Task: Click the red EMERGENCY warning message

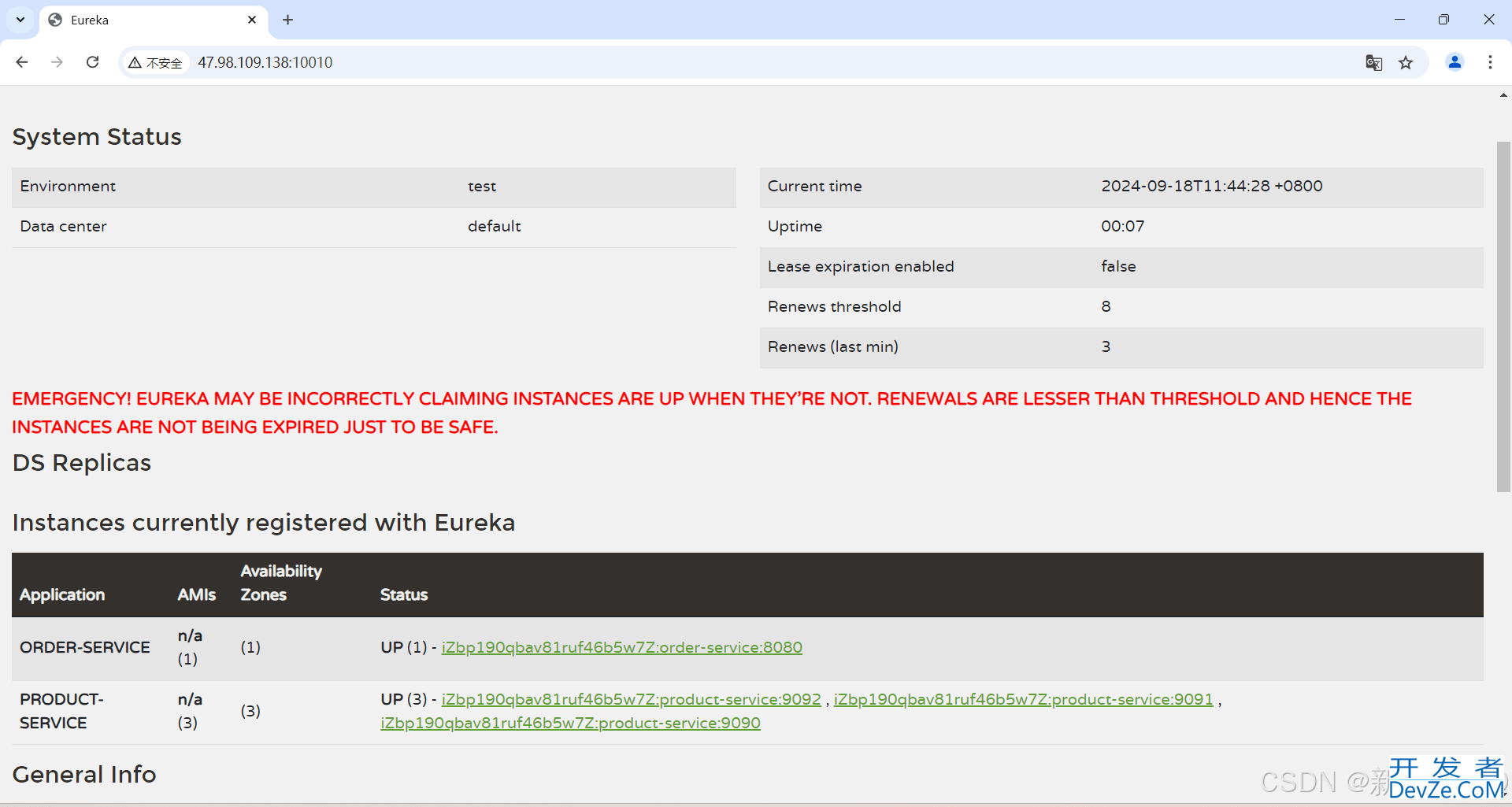Action: [x=712, y=413]
